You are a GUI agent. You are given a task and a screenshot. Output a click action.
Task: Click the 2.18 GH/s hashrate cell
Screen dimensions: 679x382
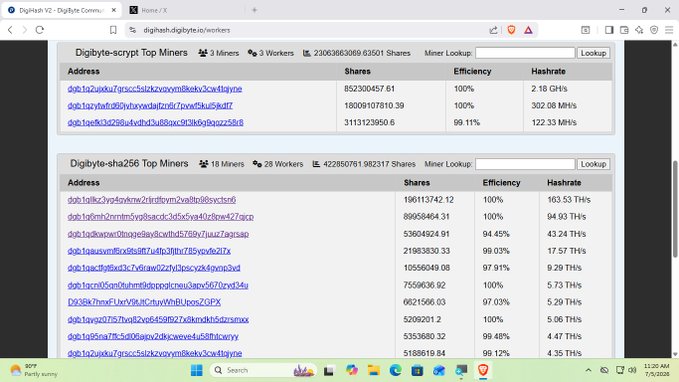[549, 89]
